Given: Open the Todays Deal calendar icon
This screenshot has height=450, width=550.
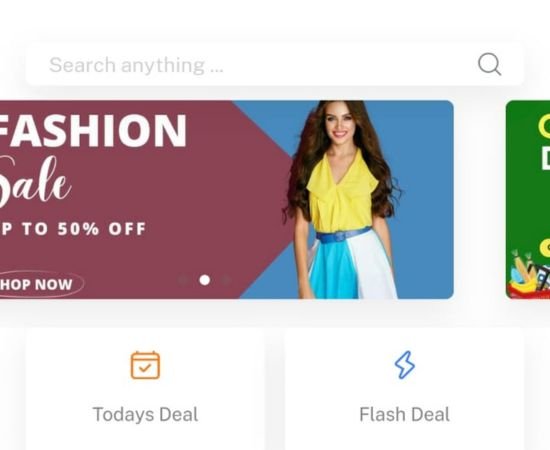Looking at the screenshot, I should pyautogui.click(x=145, y=365).
